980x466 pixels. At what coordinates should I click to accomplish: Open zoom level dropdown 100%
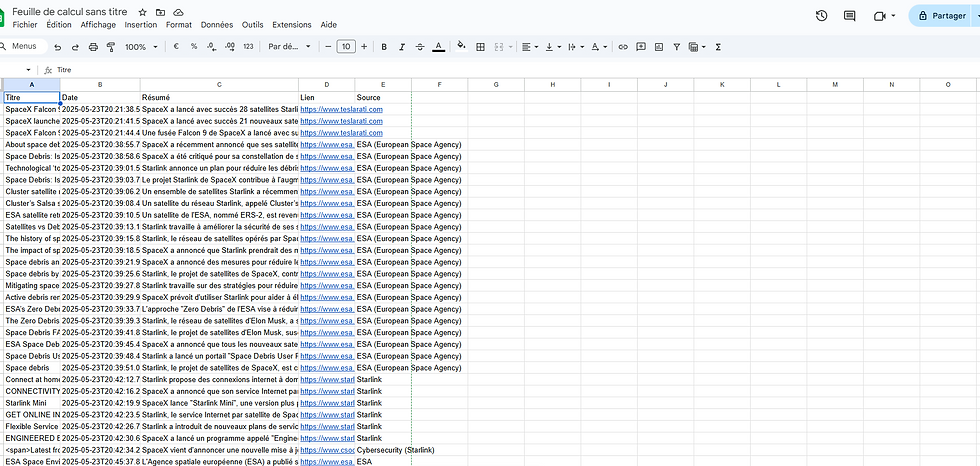(x=141, y=47)
